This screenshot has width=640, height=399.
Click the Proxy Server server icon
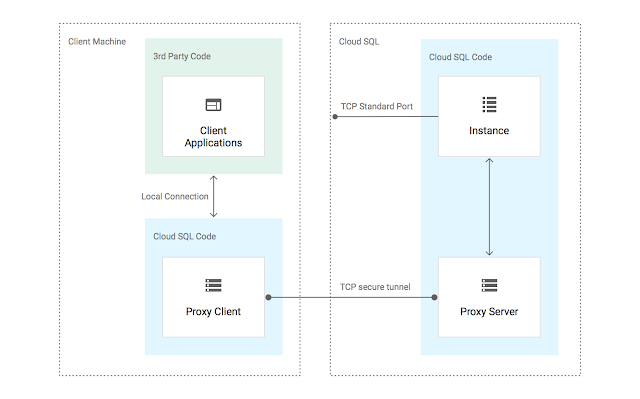(x=489, y=285)
